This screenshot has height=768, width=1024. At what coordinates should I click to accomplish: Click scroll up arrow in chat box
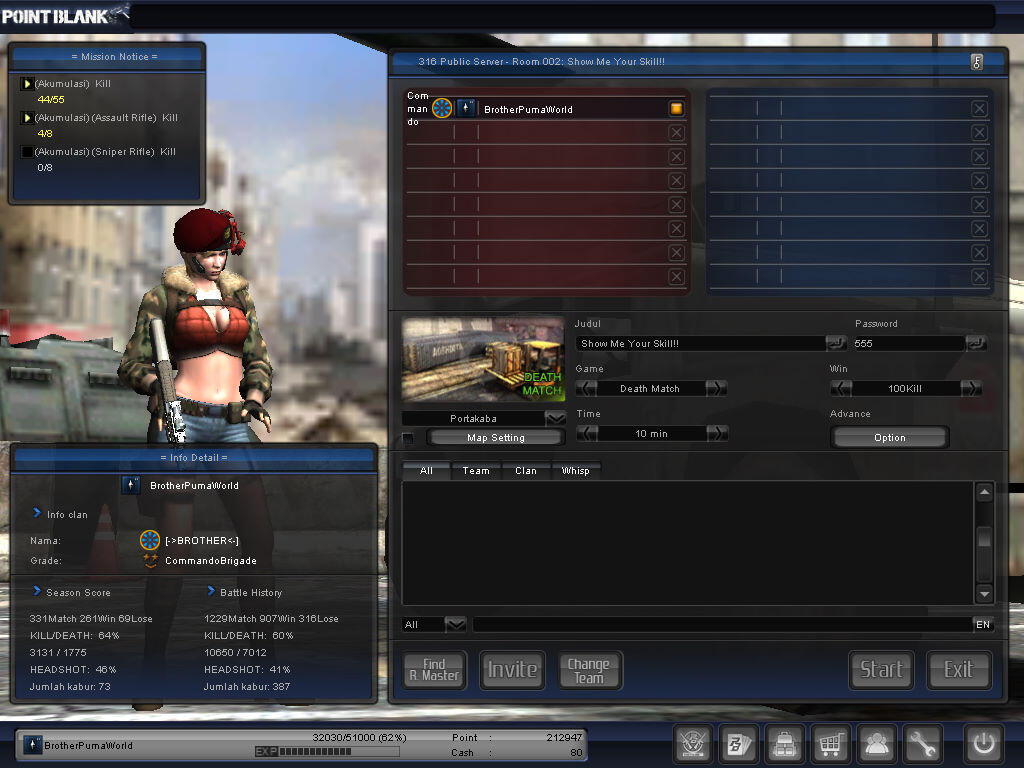click(984, 492)
